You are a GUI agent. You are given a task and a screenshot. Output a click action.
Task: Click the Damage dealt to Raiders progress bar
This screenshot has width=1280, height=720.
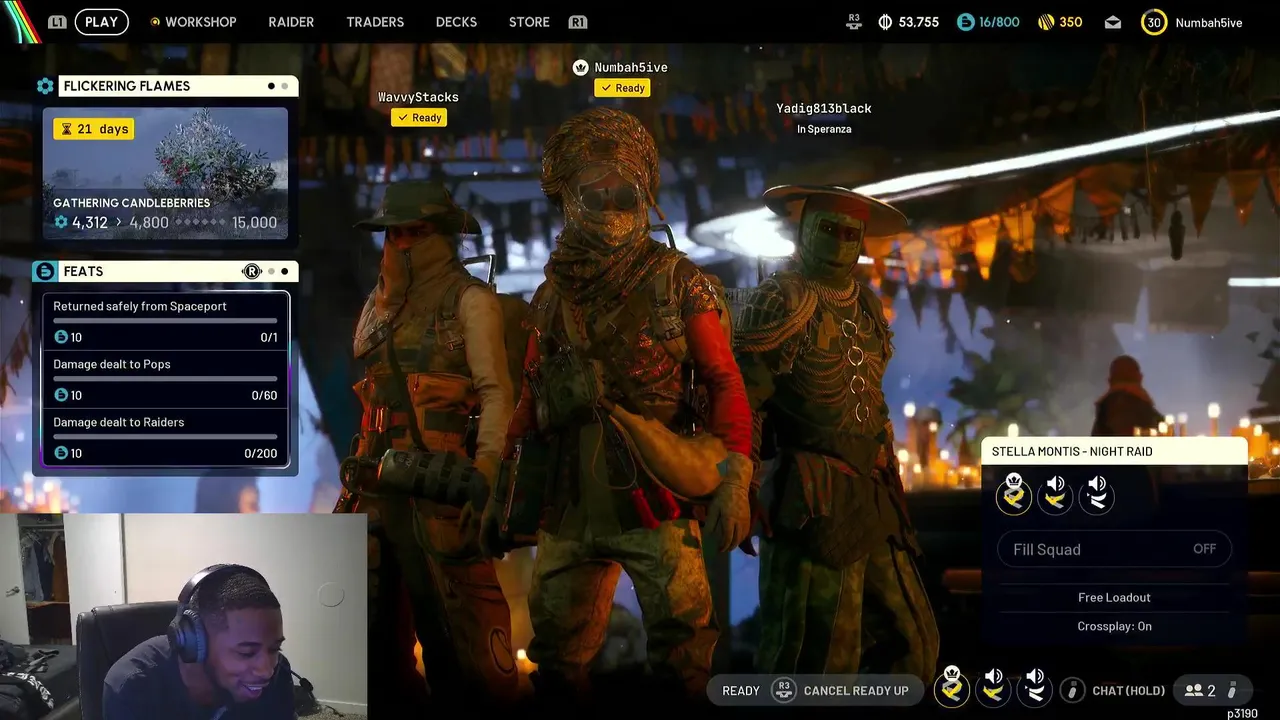pos(165,437)
